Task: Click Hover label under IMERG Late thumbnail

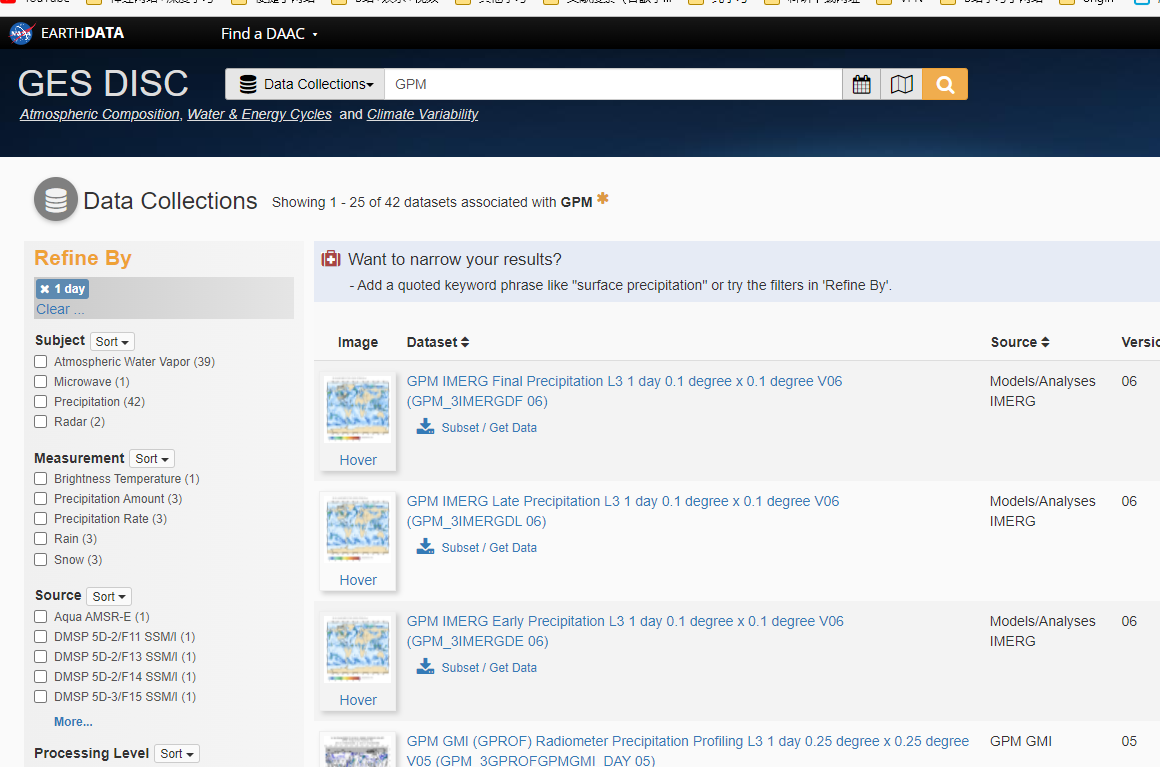Action: [358, 580]
